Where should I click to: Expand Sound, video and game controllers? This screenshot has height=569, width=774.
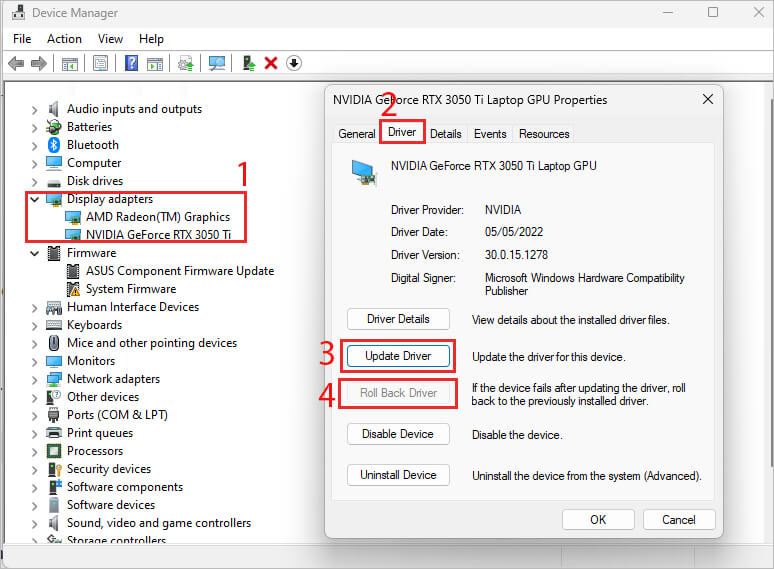tap(34, 524)
